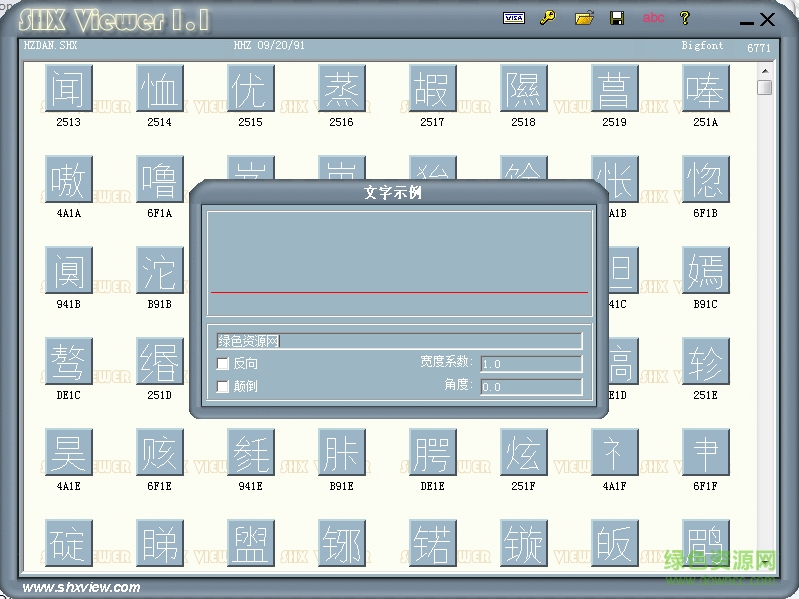Click the VISA registration icon

(514, 18)
